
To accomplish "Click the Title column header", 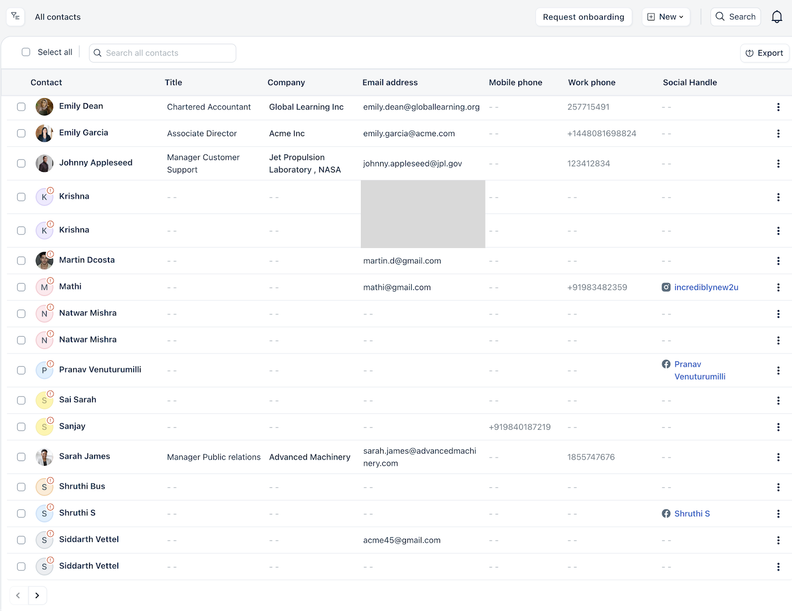I will [x=173, y=82].
